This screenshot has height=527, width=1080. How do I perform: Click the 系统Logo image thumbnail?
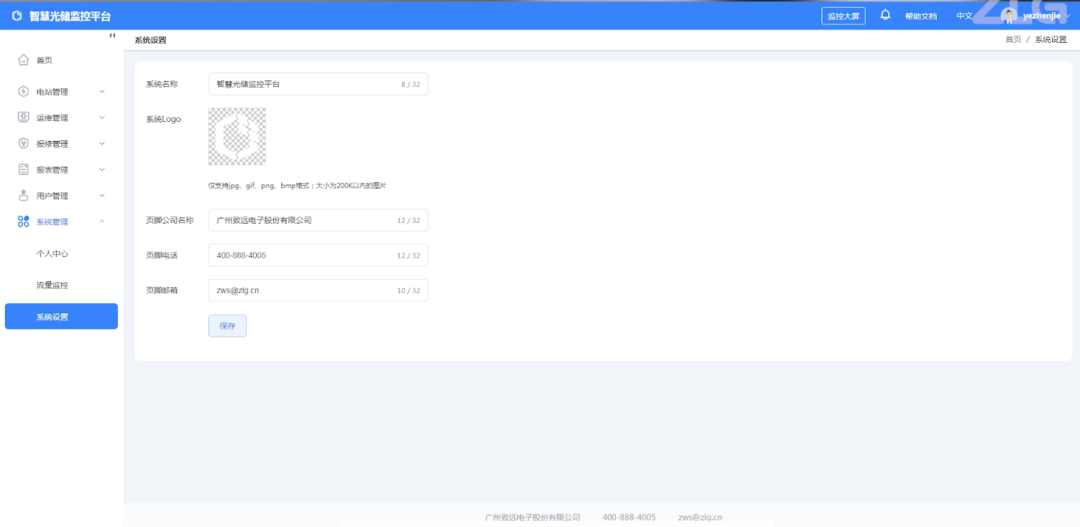pyautogui.click(x=237, y=136)
